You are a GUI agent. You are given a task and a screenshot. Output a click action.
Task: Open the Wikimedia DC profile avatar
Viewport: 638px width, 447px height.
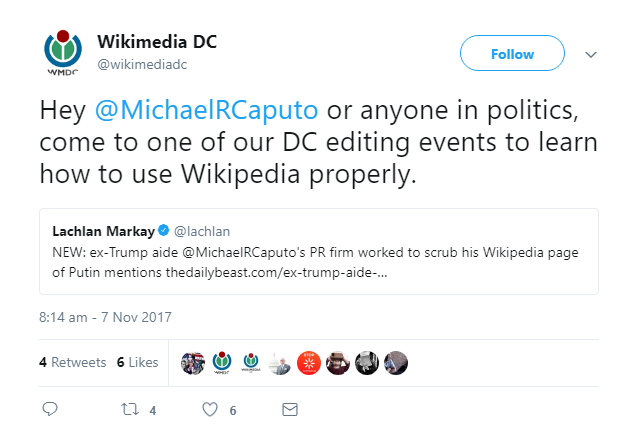62,53
